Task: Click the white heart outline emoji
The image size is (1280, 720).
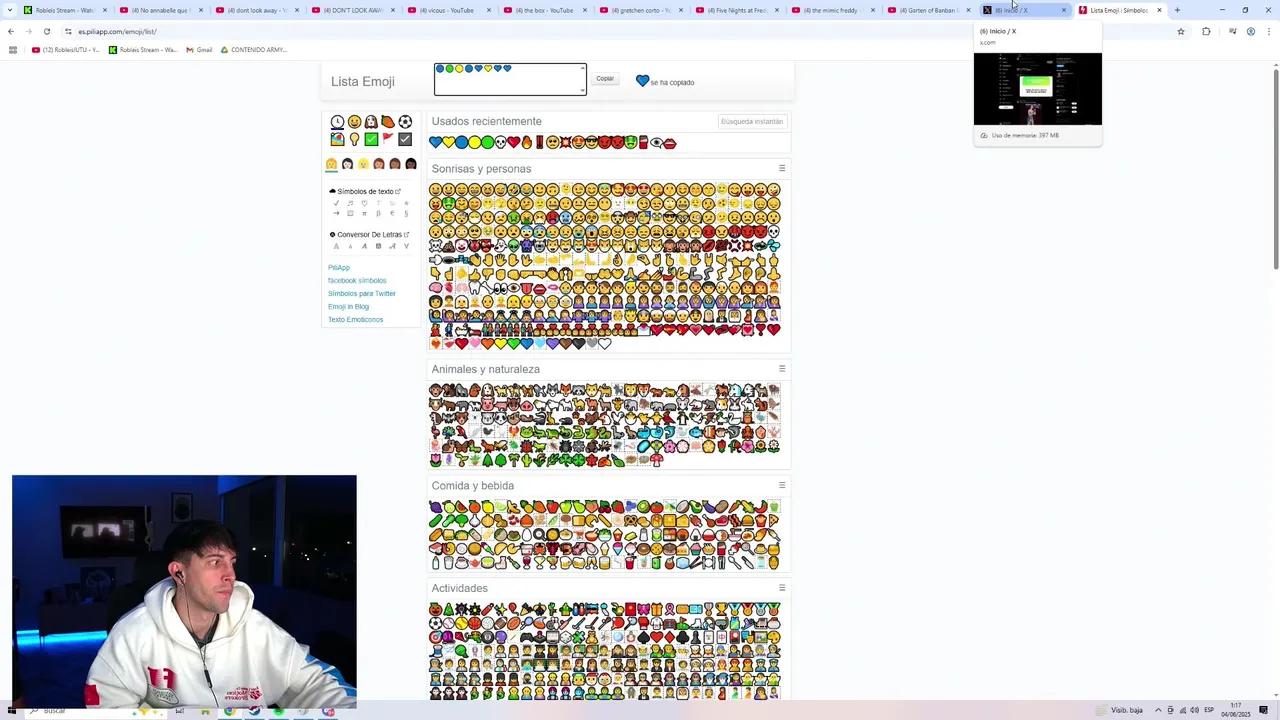Action: (x=604, y=344)
